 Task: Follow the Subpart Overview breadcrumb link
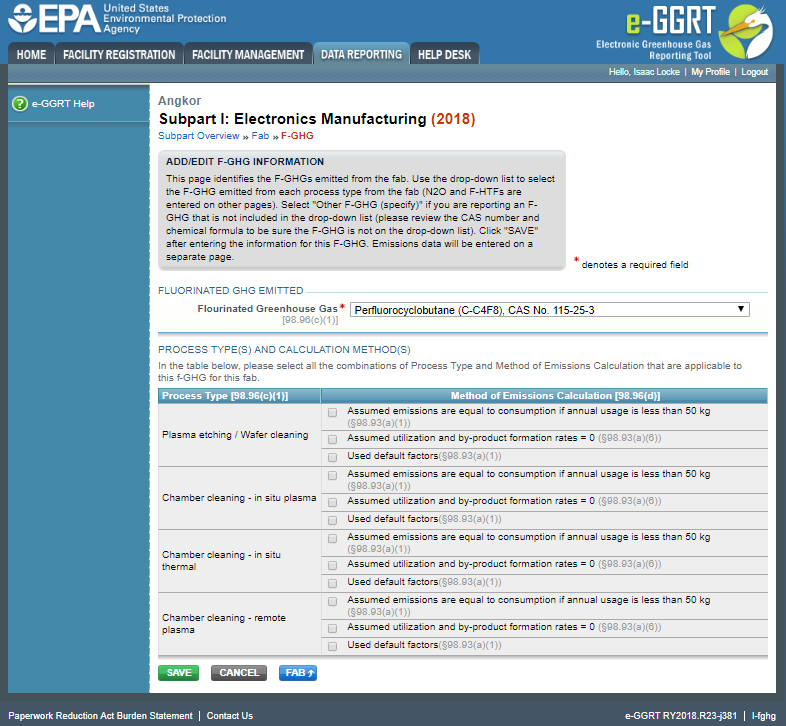(199, 136)
